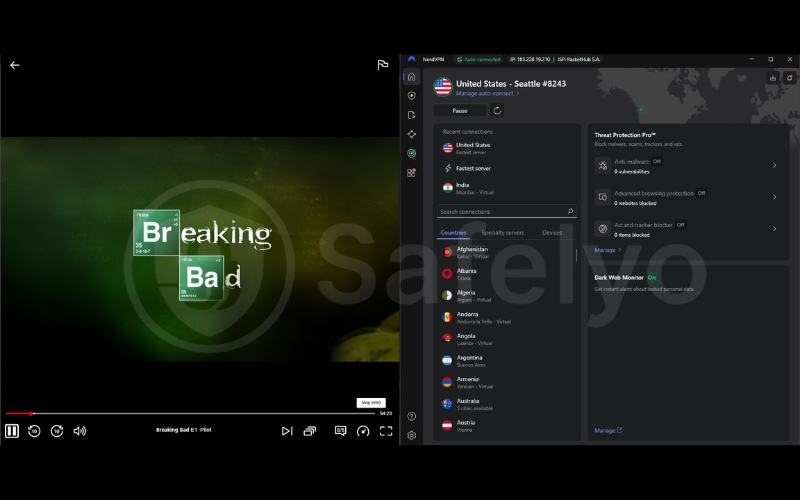Open playback speed control

pos(363,431)
